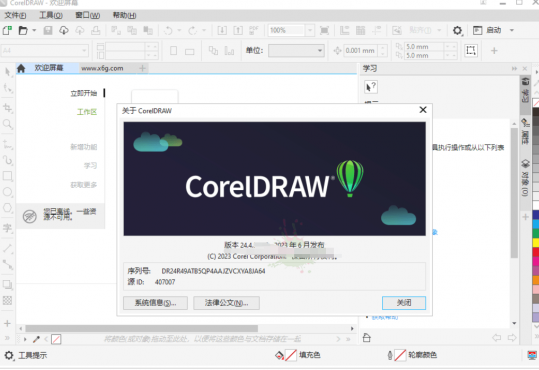Image resolution: width=539 pixels, height=370 pixels.
Task: Switch to the 欢迎屏幕 tab
Action: pyautogui.click(x=49, y=68)
